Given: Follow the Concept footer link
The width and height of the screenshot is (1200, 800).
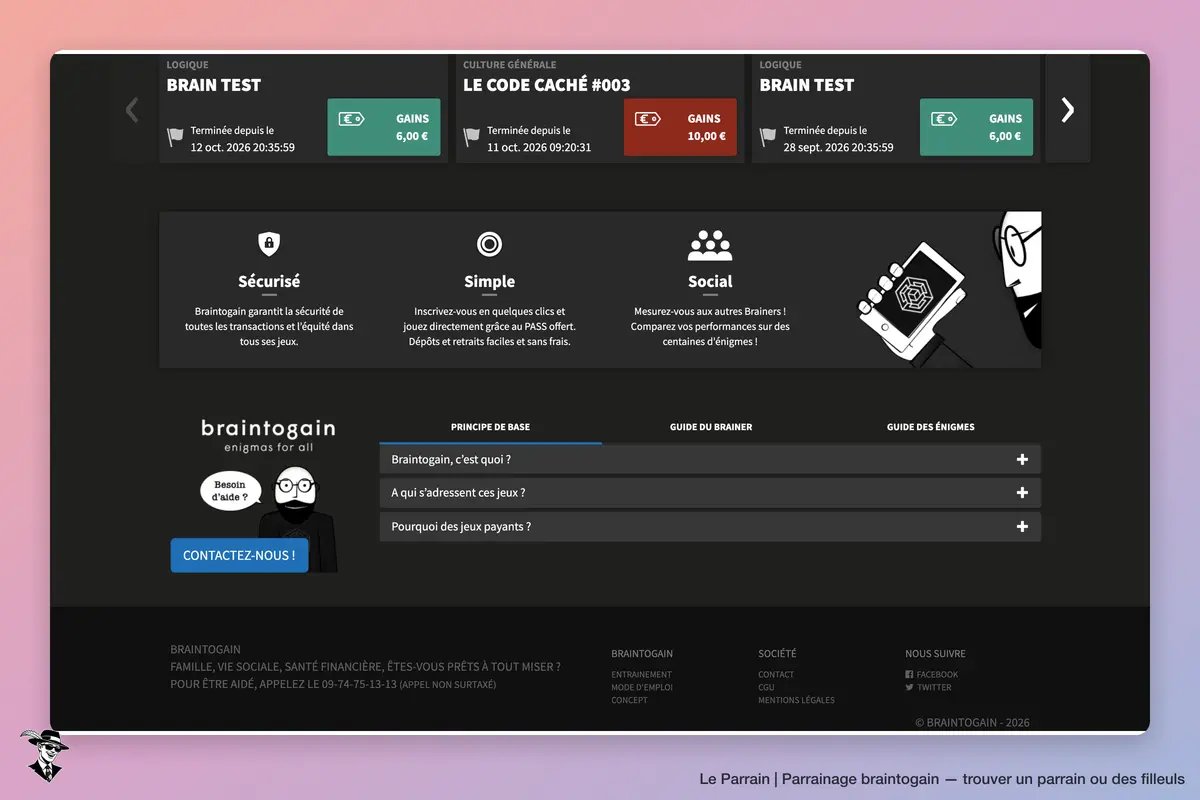Looking at the screenshot, I should click(630, 701).
